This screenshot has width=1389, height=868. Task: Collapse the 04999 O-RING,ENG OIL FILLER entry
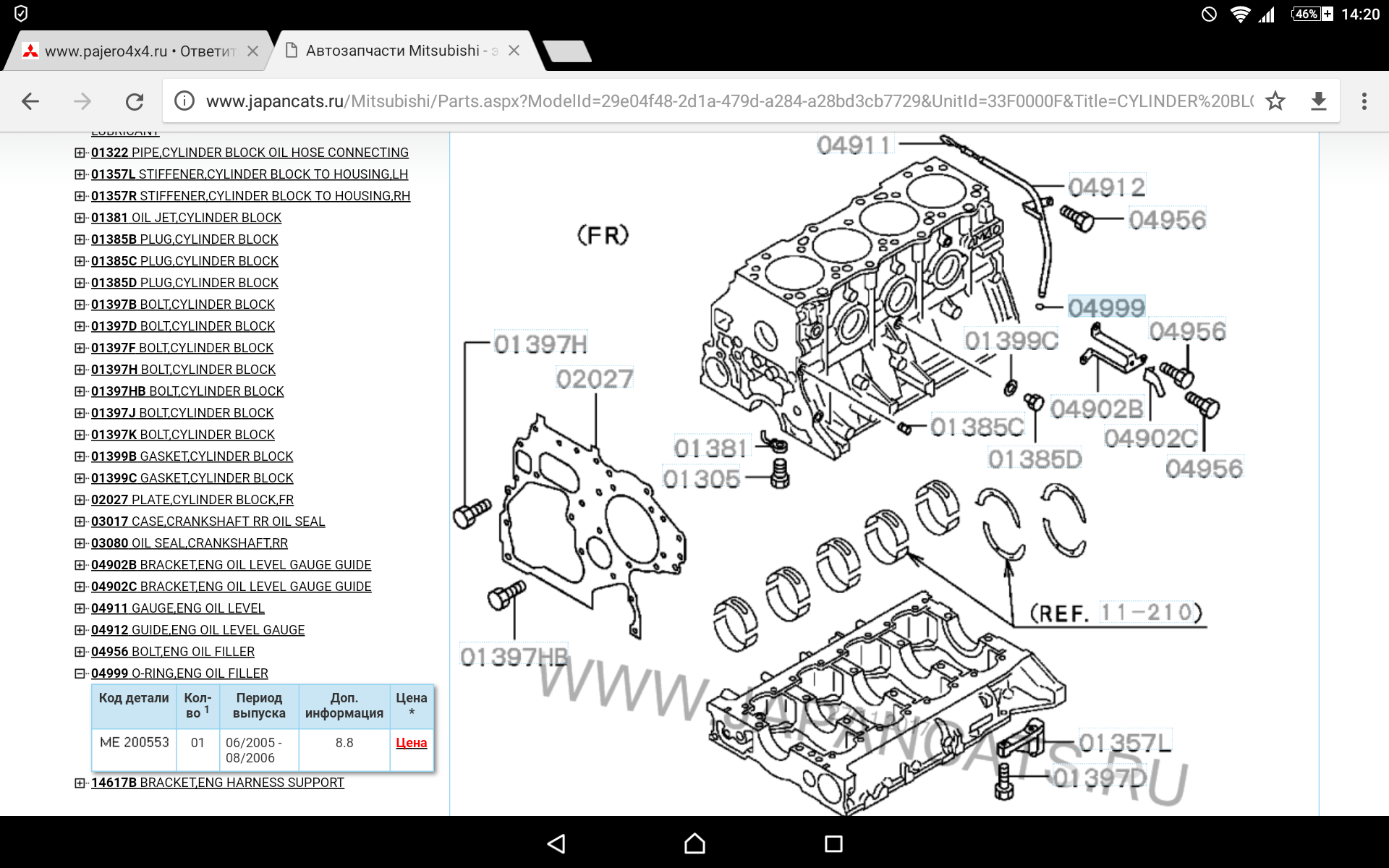point(80,673)
